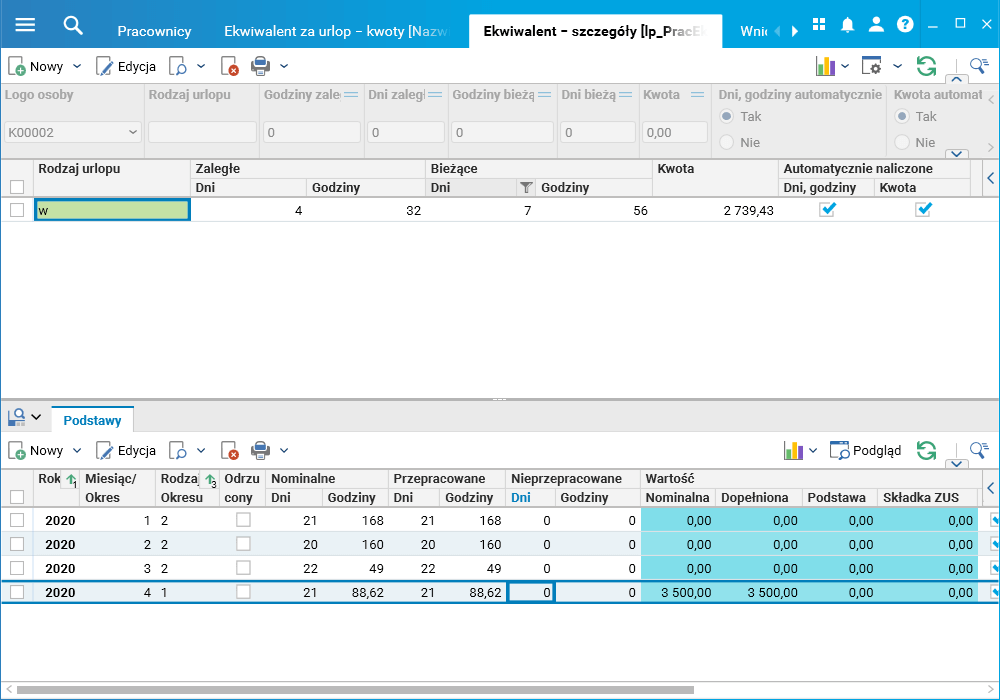Click the upper toolbar printer icon

click(260, 67)
